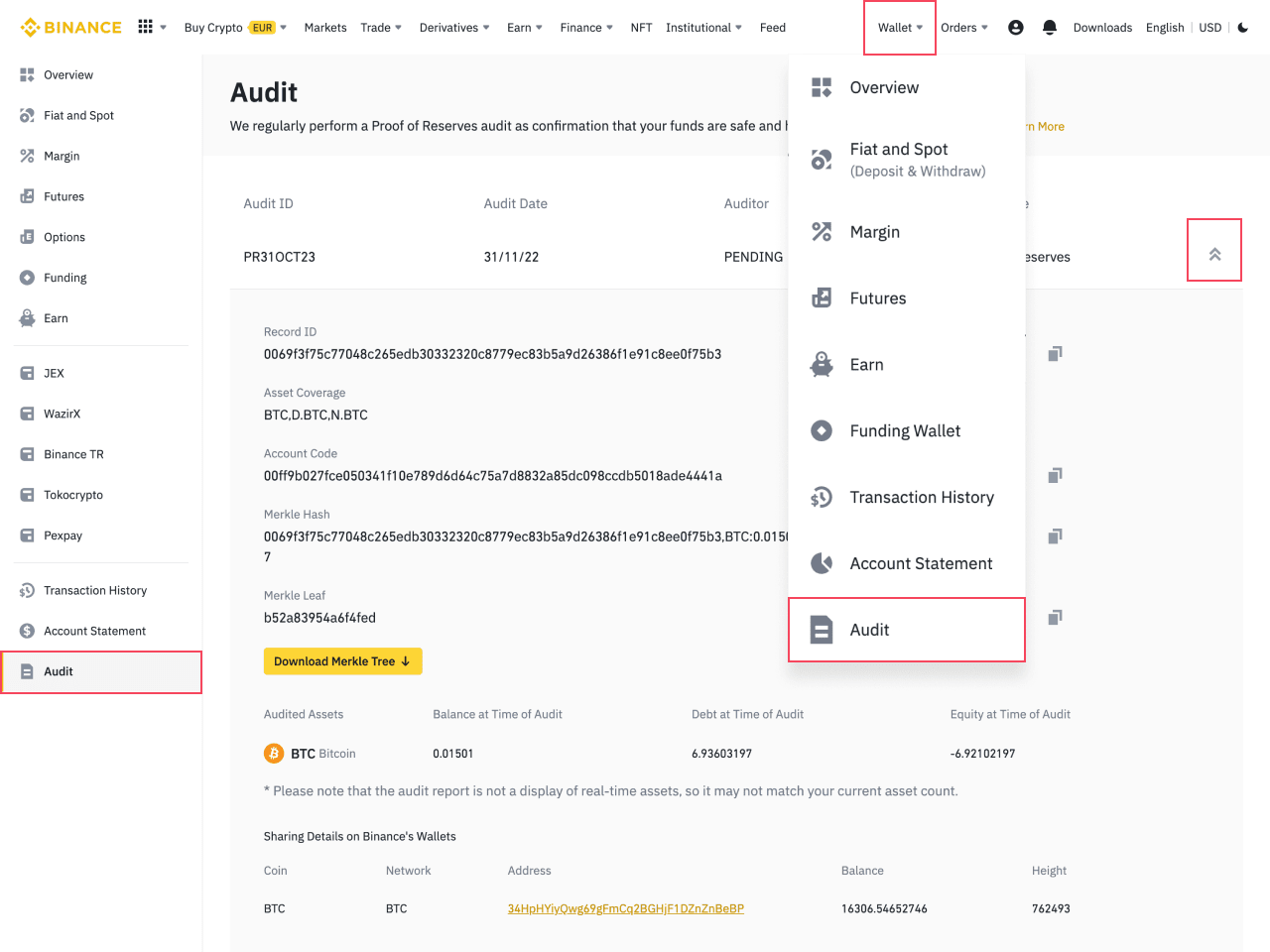Open the Feed page
This screenshot has height=952, width=1270.
tap(773, 28)
